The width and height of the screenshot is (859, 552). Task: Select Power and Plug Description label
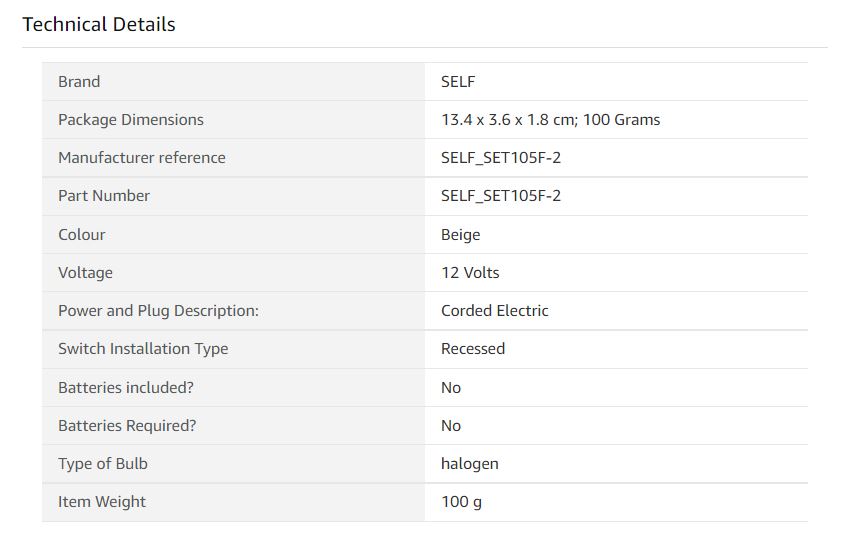click(x=158, y=311)
